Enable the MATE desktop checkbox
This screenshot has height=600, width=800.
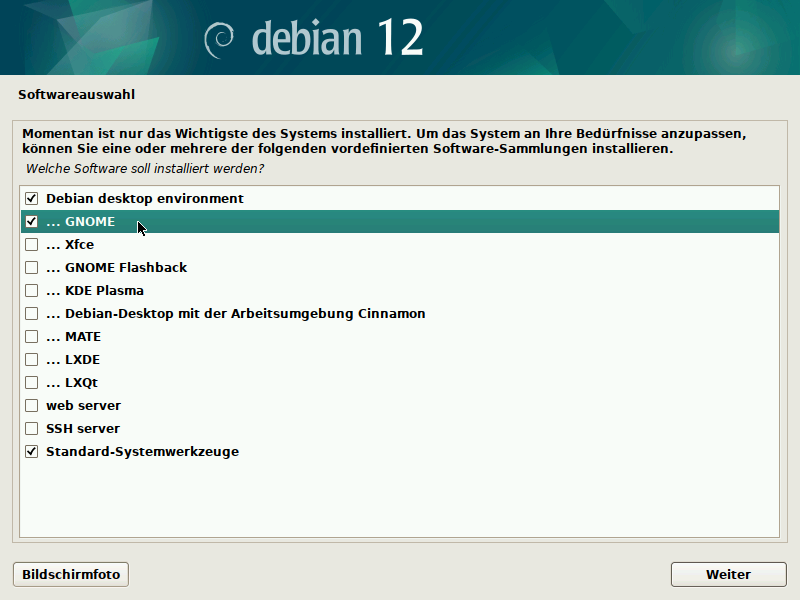coord(32,336)
